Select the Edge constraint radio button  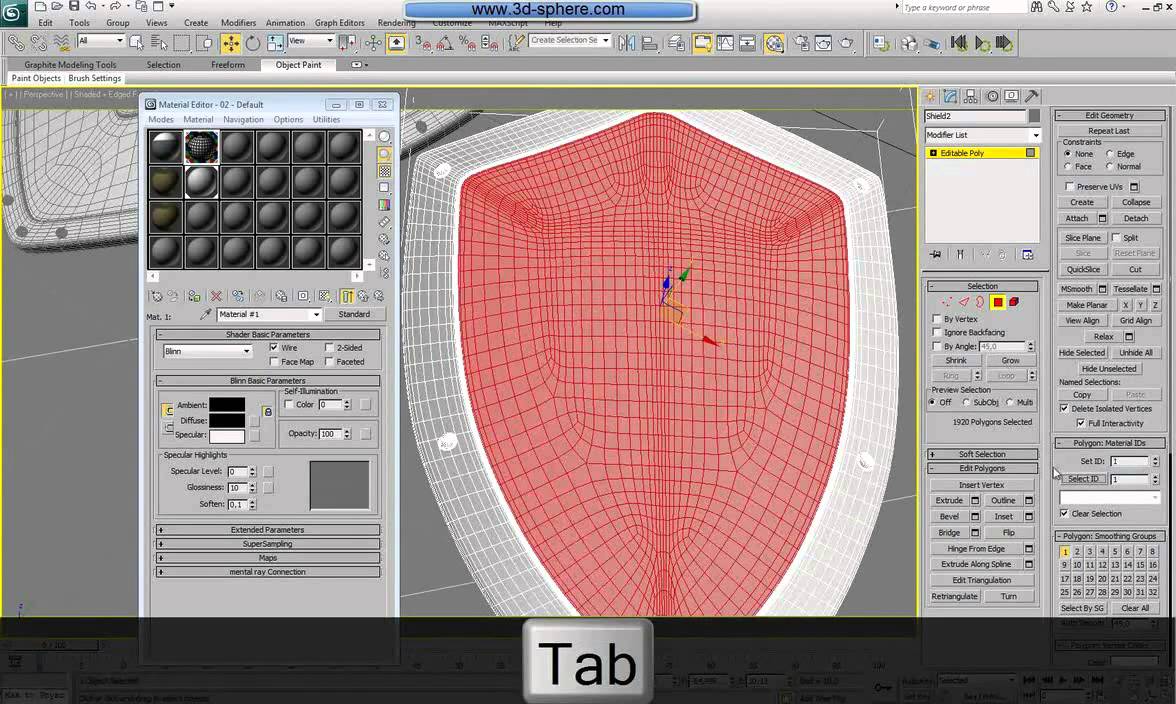[1110, 154]
